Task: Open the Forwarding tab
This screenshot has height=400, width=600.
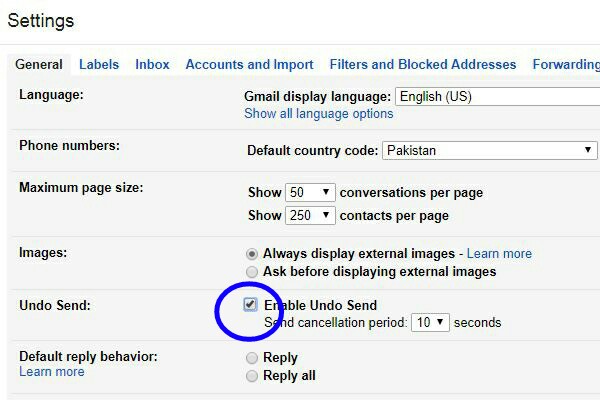Action: point(566,64)
